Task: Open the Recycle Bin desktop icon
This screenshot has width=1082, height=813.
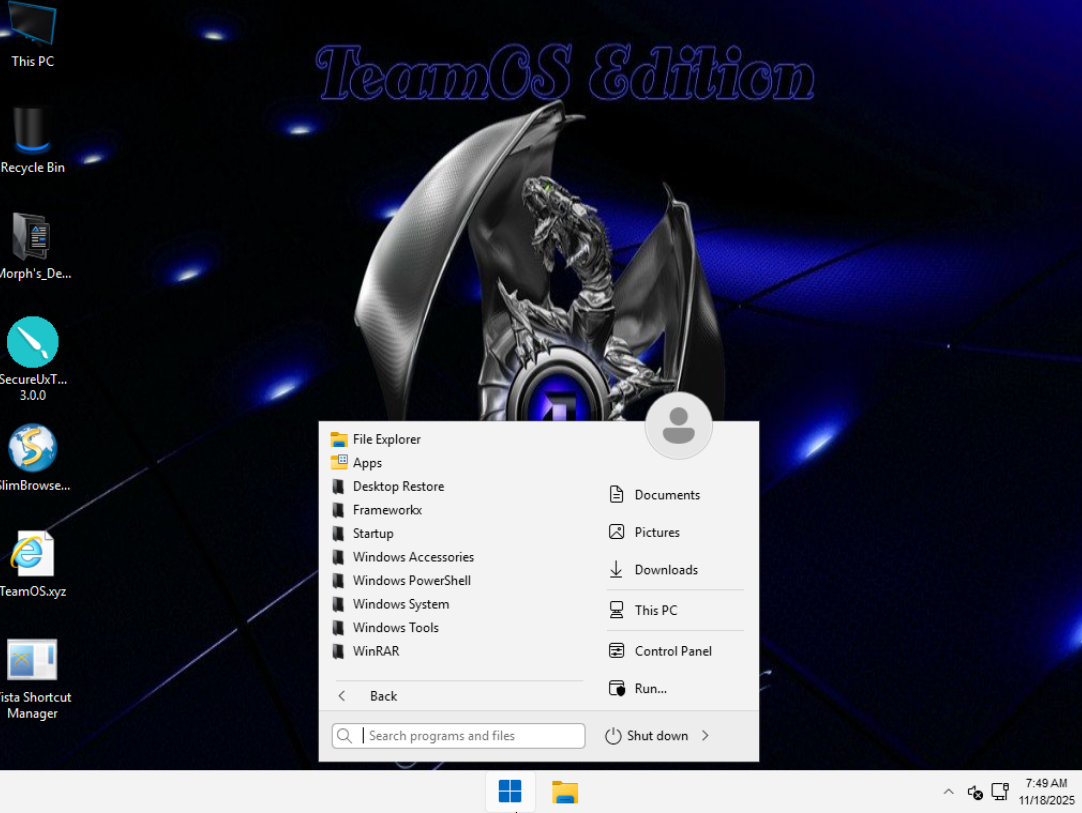Action: 32,140
